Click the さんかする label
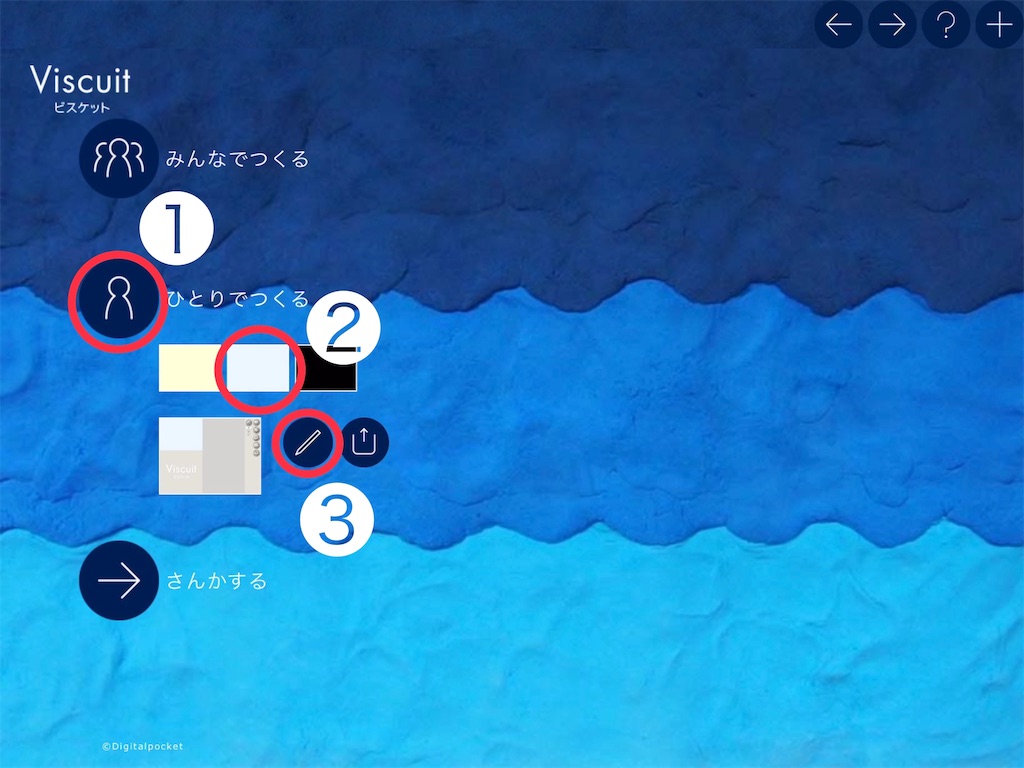 coord(217,581)
